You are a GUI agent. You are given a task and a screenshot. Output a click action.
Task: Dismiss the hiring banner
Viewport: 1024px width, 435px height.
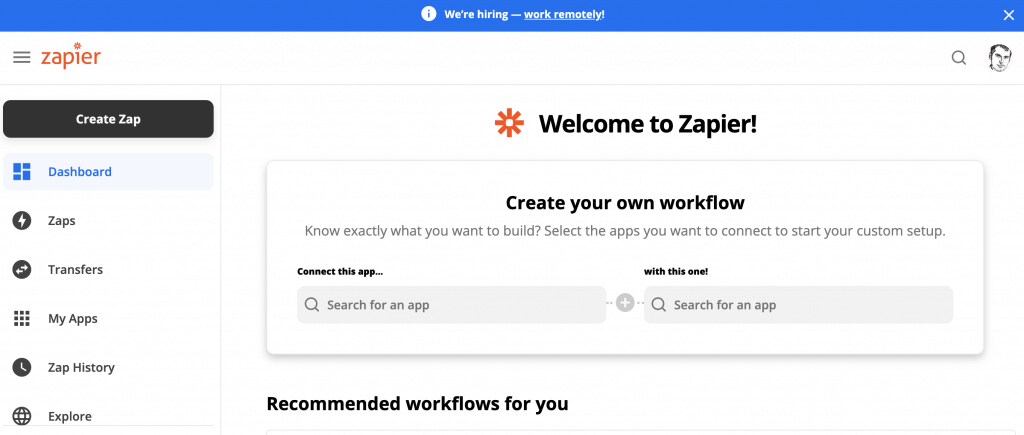(1008, 15)
